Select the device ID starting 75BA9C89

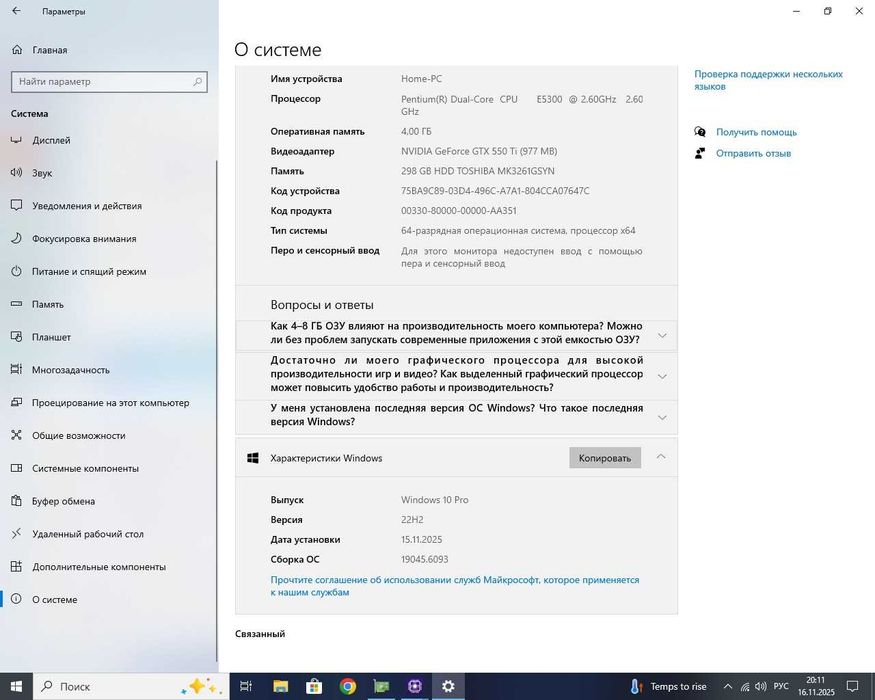tap(495, 191)
